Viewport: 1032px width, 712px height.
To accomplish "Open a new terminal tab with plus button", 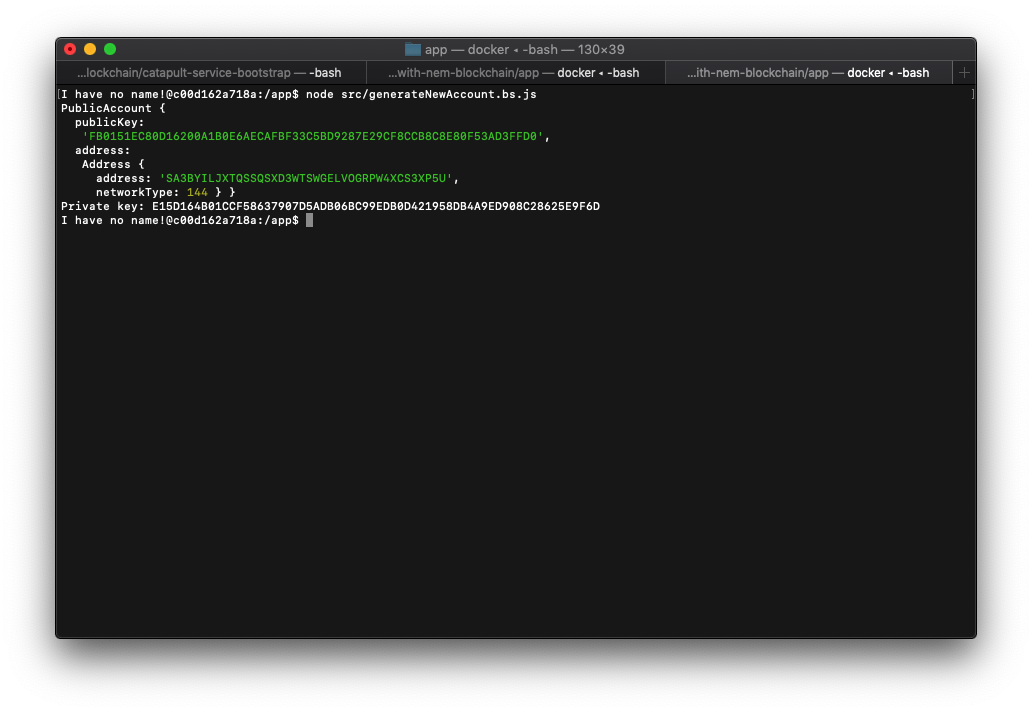I will pos(964,73).
